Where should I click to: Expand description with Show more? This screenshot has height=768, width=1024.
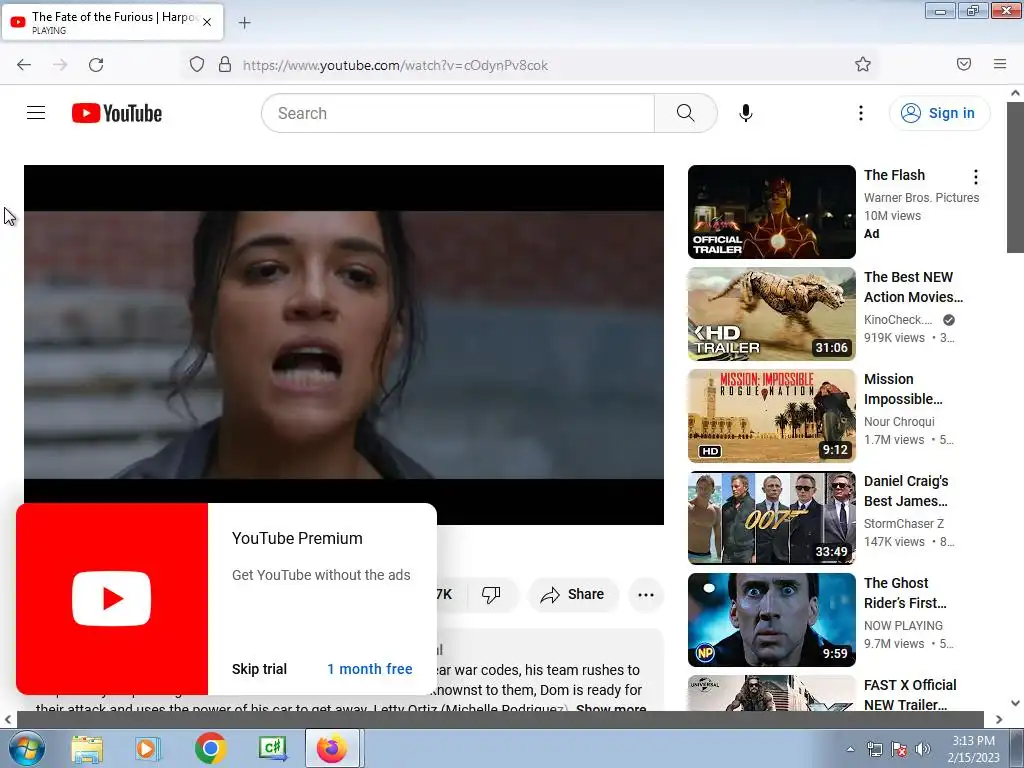611,708
